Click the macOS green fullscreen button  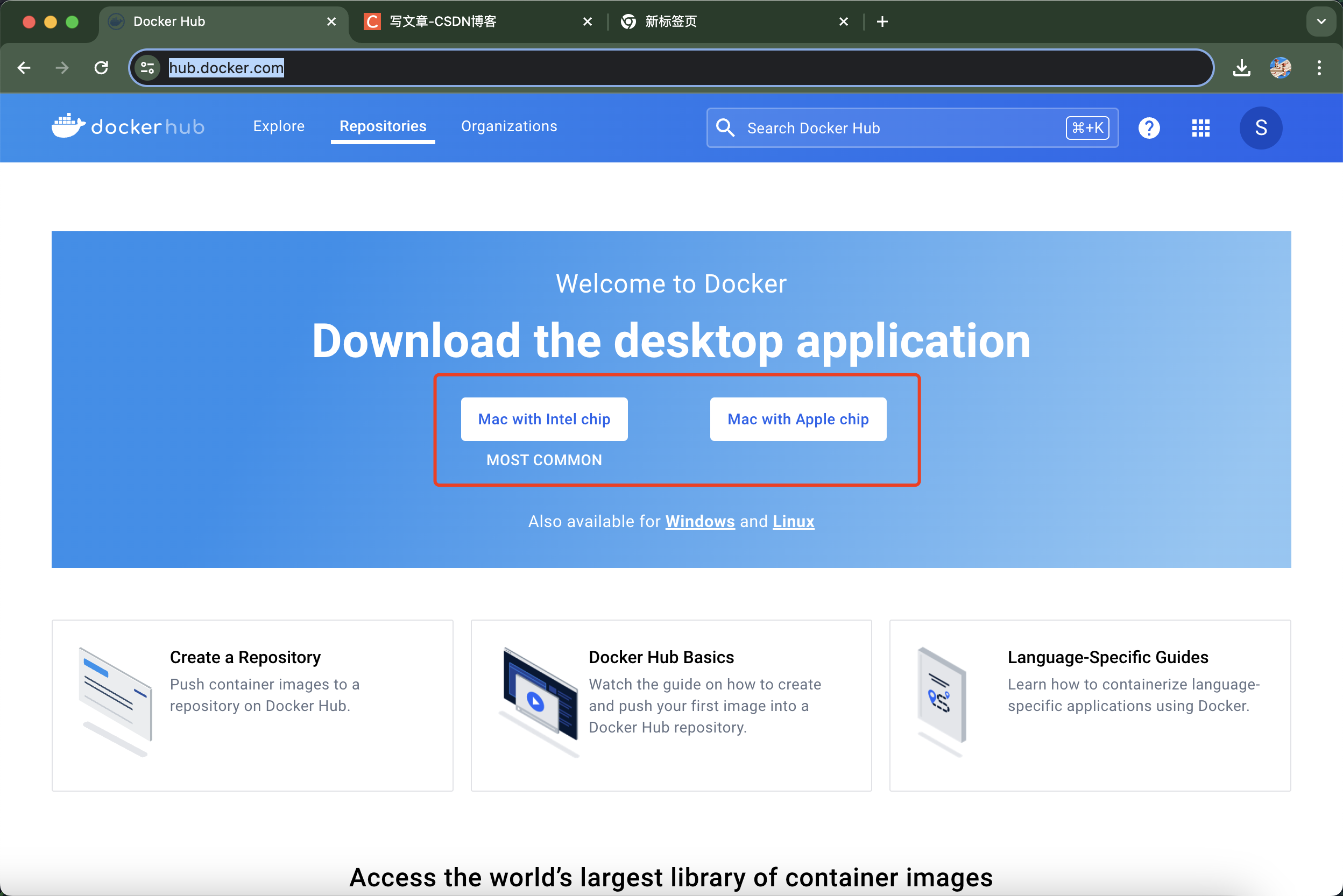point(72,22)
